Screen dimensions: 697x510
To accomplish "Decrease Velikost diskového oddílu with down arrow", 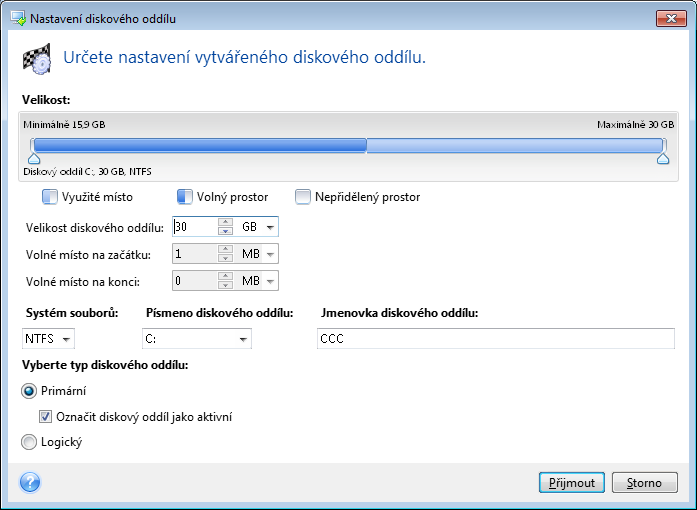I will pyautogui.click(x=226, y=232).
